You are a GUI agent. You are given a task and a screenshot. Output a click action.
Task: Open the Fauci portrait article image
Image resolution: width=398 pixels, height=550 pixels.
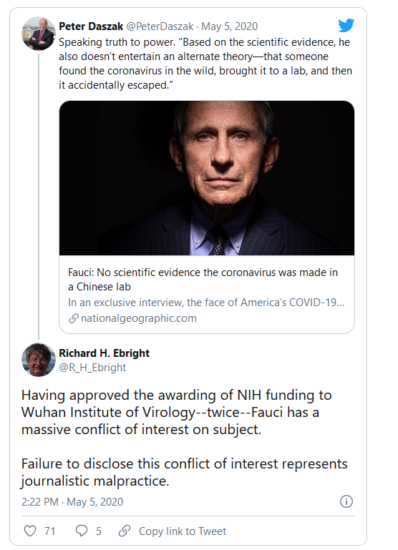tap(207, 178)
